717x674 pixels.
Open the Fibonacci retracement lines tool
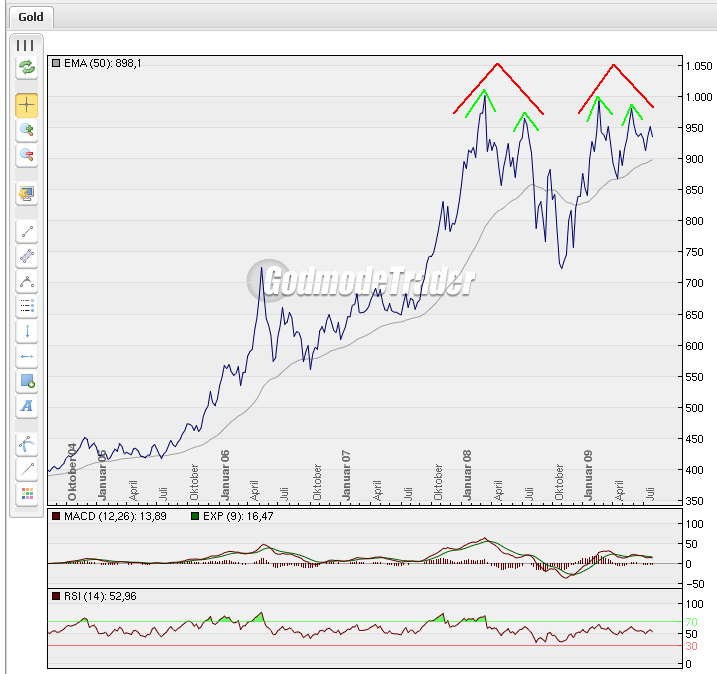click(x=26, y=307)
